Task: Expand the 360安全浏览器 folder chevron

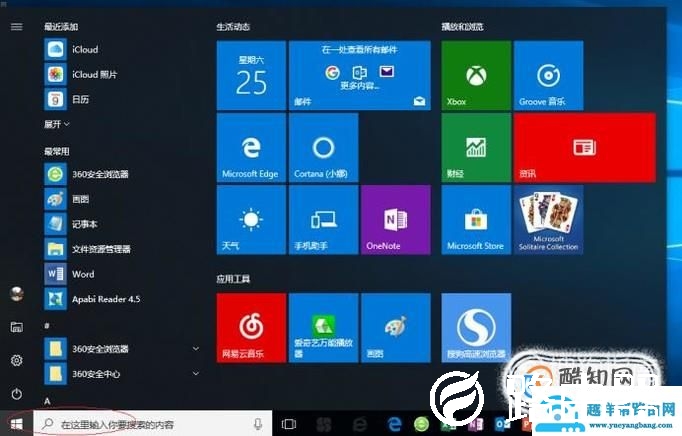Action: (196, 349)
